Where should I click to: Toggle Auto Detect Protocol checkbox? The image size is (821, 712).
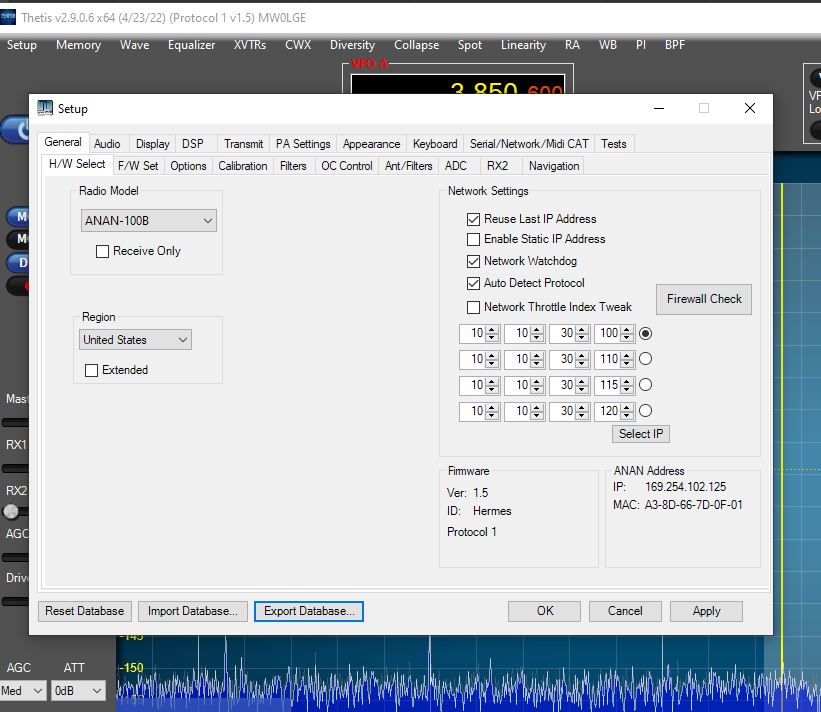[x=473, y=283]
